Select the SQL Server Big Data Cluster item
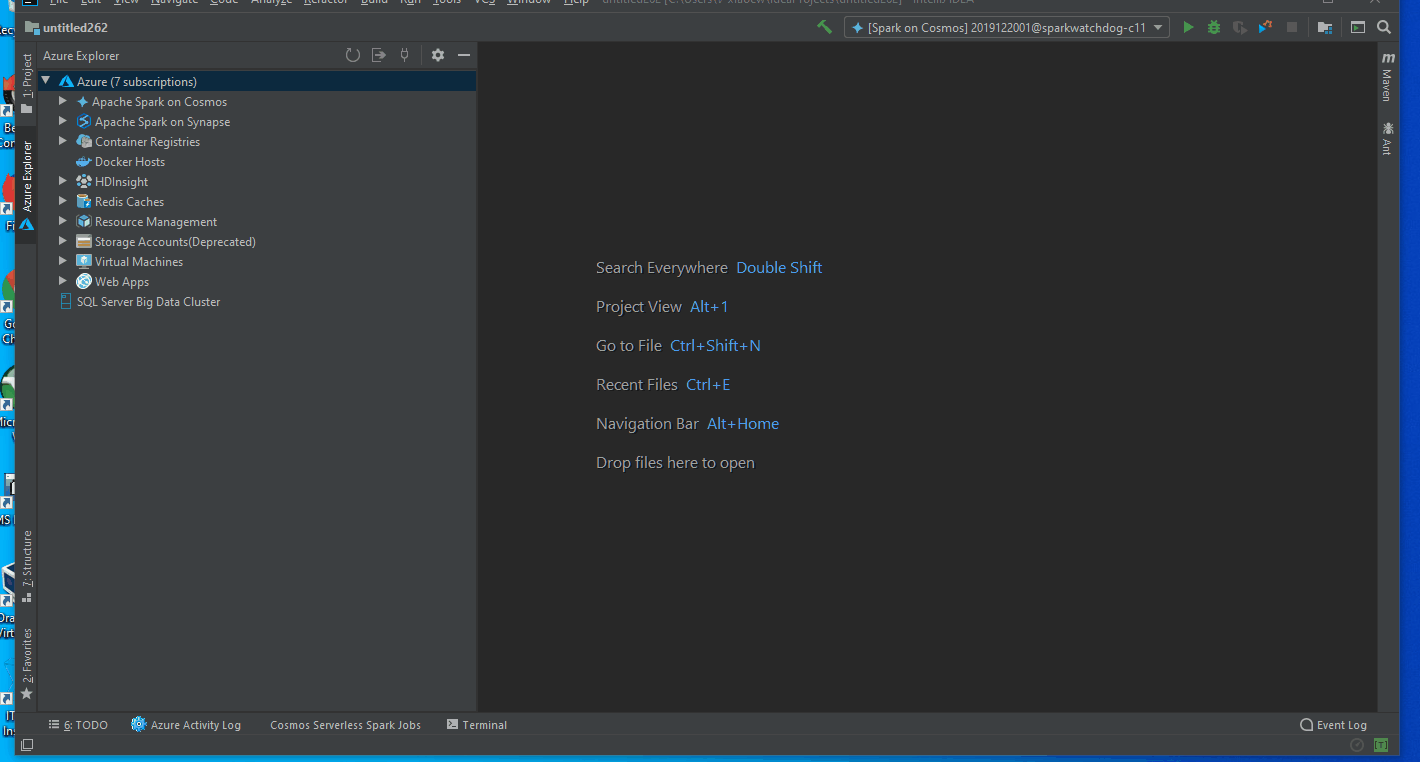Image resolution: width=1420 pixels, height=762 pixels. pyautogui.click(x=148, y=301)
